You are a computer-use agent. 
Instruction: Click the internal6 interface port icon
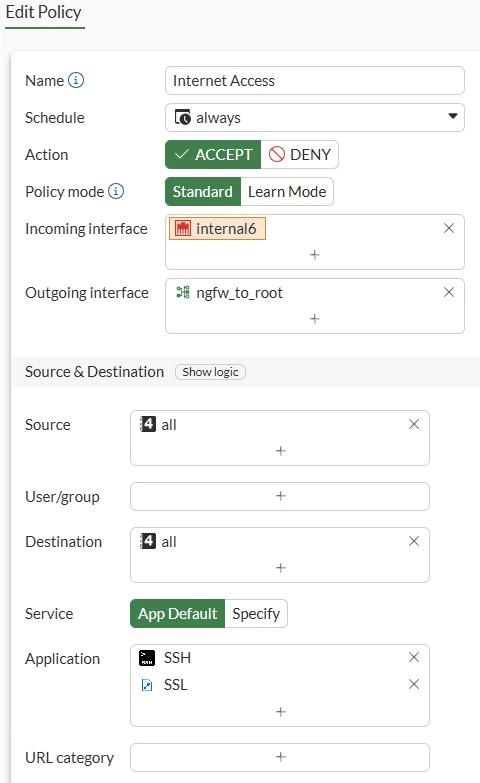(183, 228)
